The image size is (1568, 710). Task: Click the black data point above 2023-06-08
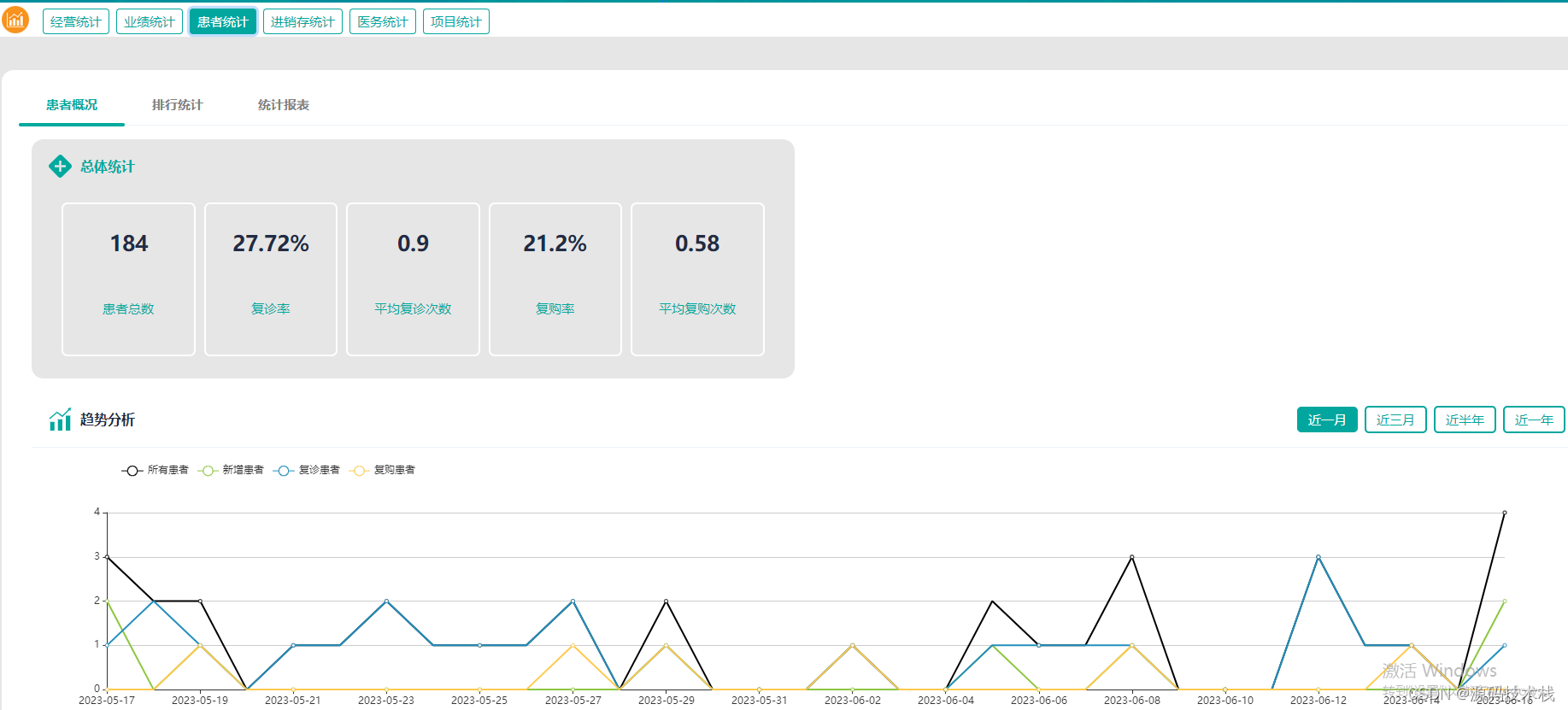tap(1132, 557)
